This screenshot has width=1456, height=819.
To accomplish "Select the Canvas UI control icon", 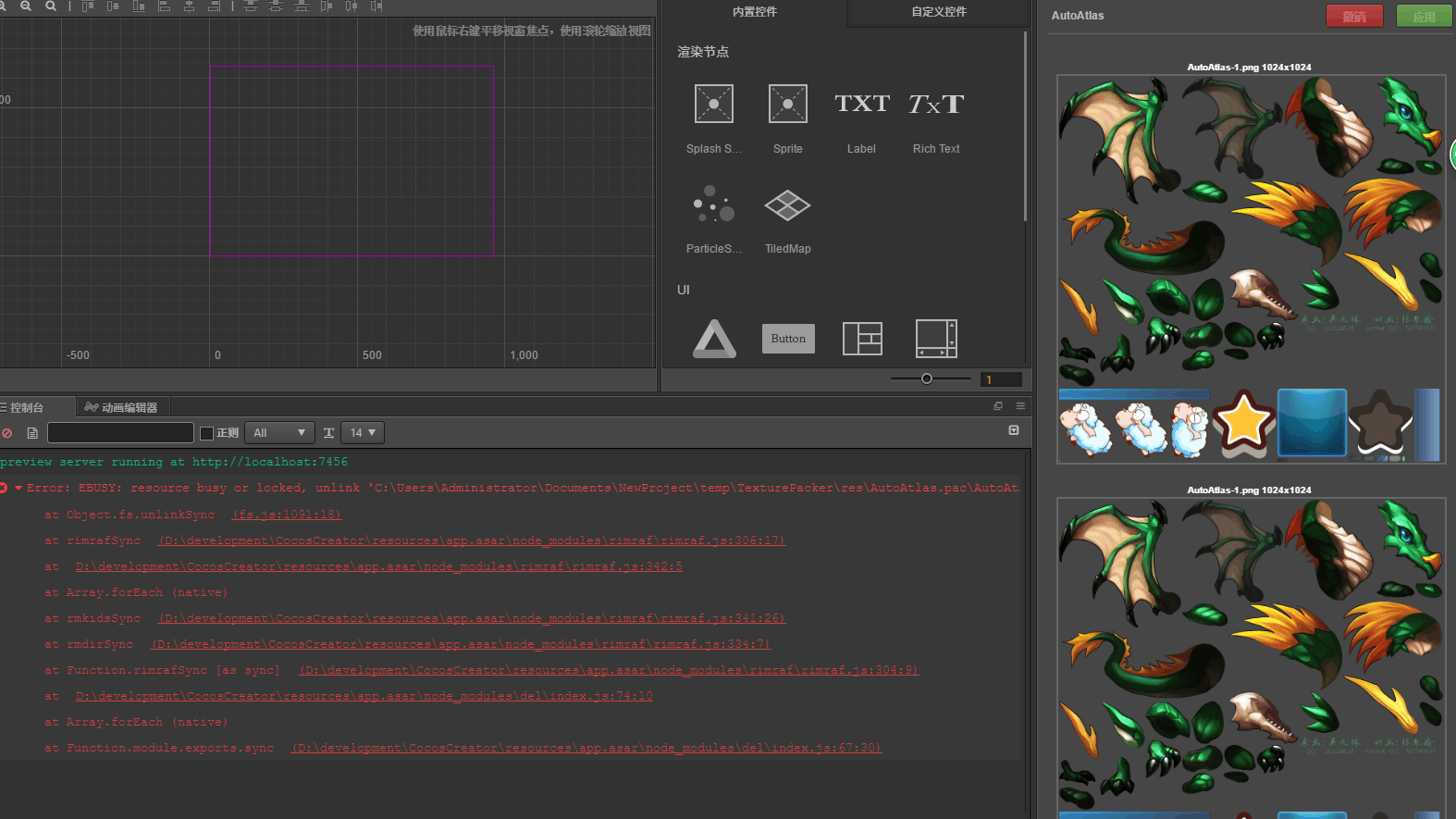I will pyautogui.click(x=714, y=339).
